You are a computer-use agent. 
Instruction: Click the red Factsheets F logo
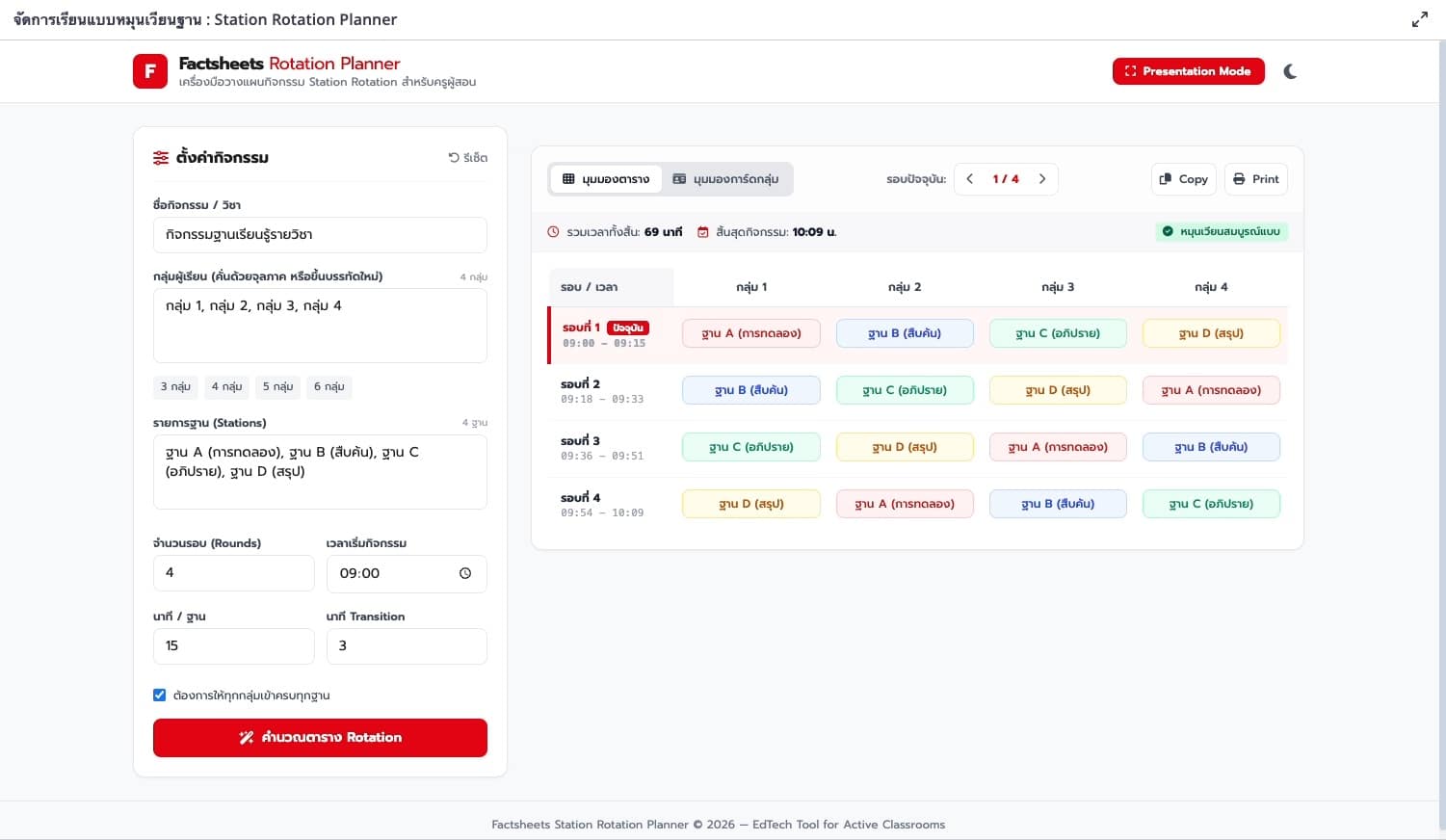click(150, 71)
